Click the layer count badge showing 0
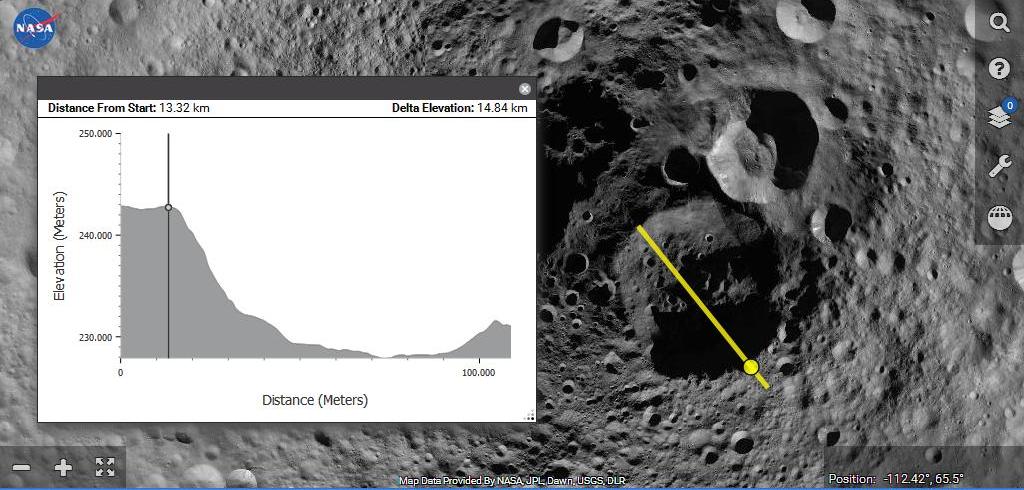The image size is (1024, 490). point(1010,105)
